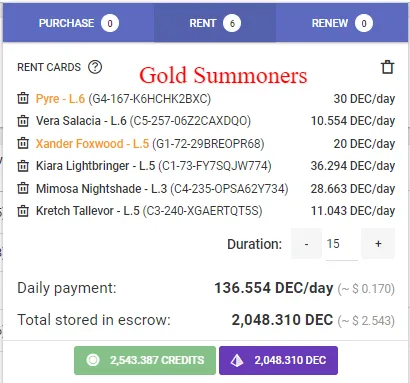Increase rental duration with plus button
The width and height of the screenshot is (410, 383).
point(378,244)
